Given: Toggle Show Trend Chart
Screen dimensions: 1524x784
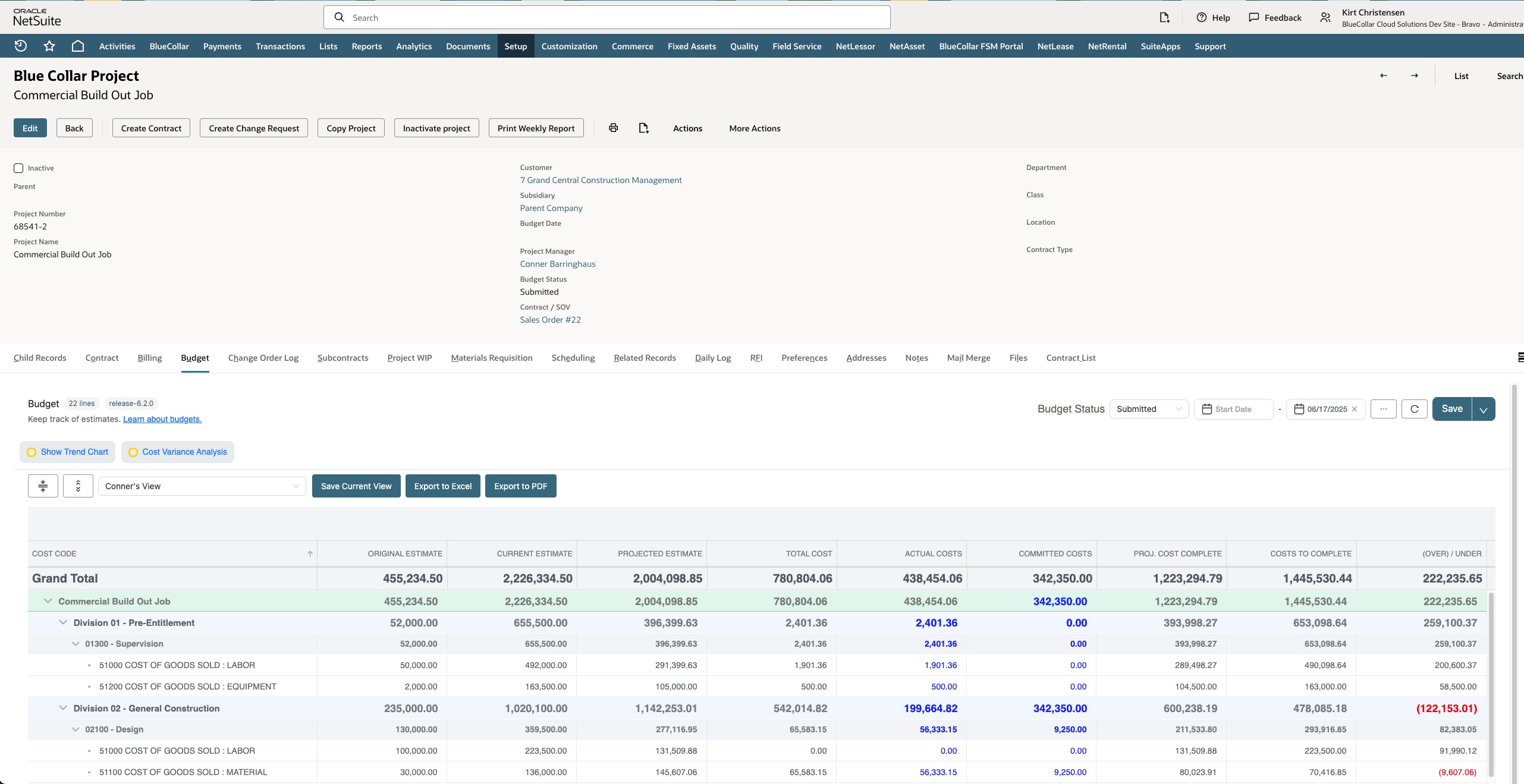Looking at the screenshot, I should pos(68,452).
